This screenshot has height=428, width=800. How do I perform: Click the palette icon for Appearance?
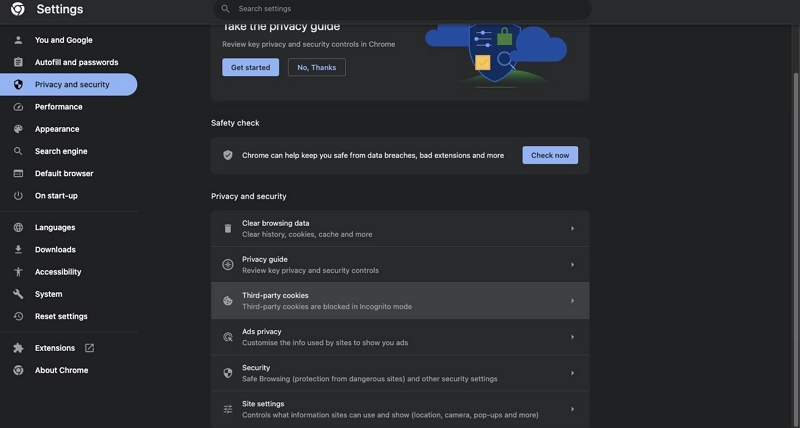click(x=18, y=129)
